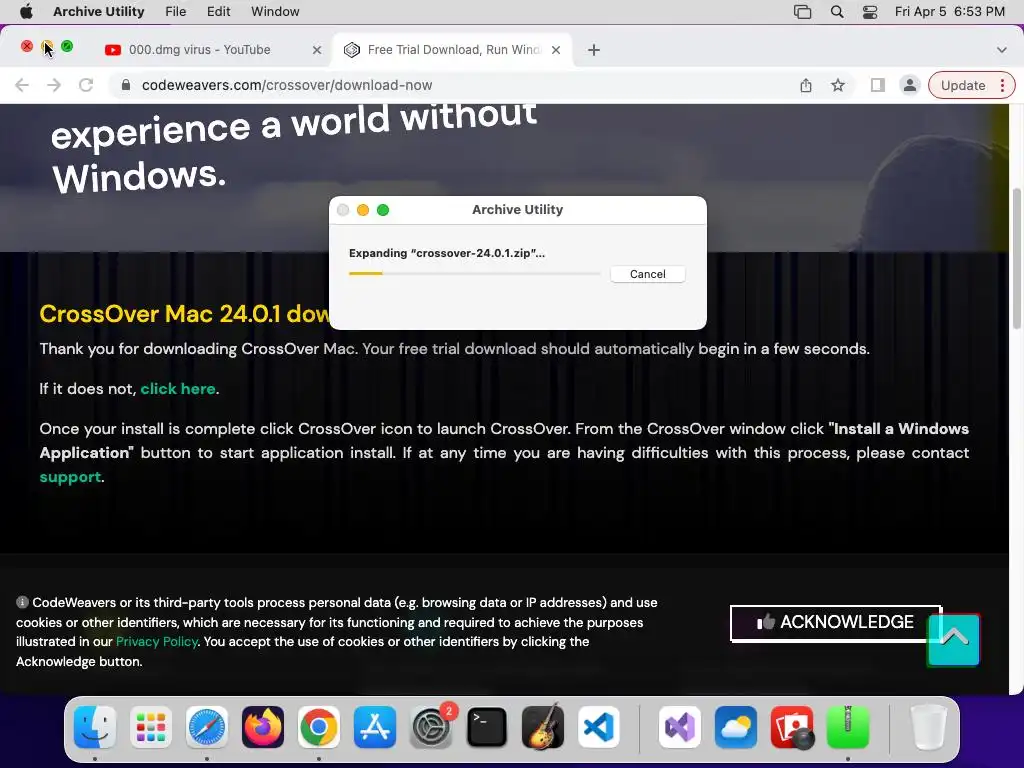The height and width of the screenshot is (768, 1024).
Task: Open the Trash in the Dock
Action: 928,727
